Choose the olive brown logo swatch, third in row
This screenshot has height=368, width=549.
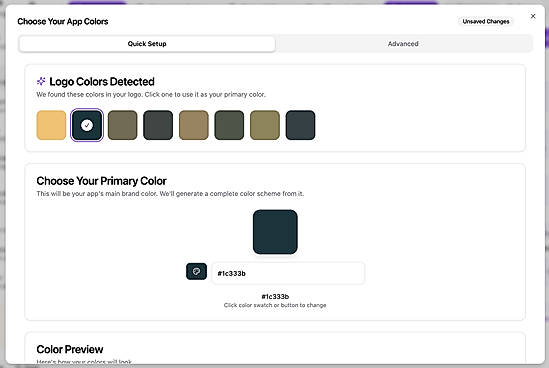(123, 125)
